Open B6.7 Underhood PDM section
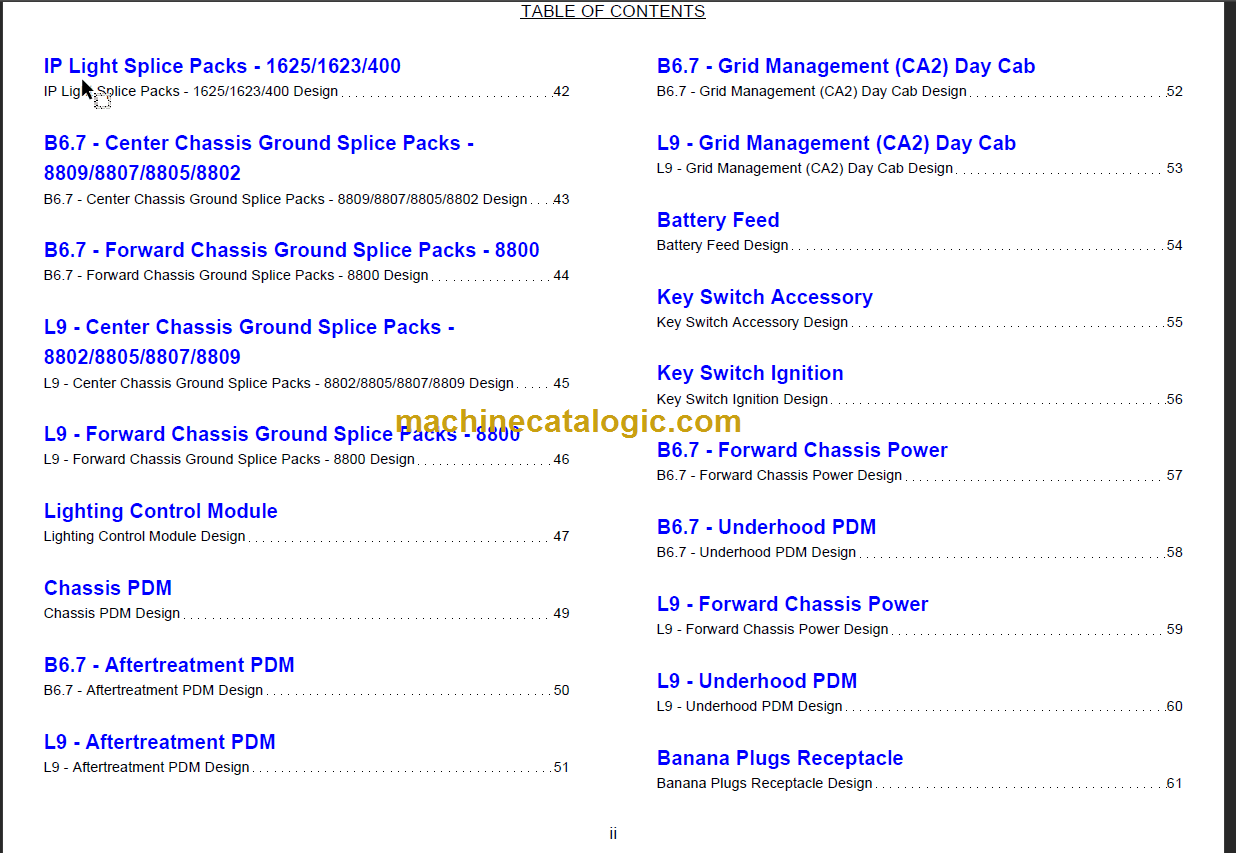This screenshot has height=853, width=1236. click(767, 527)
